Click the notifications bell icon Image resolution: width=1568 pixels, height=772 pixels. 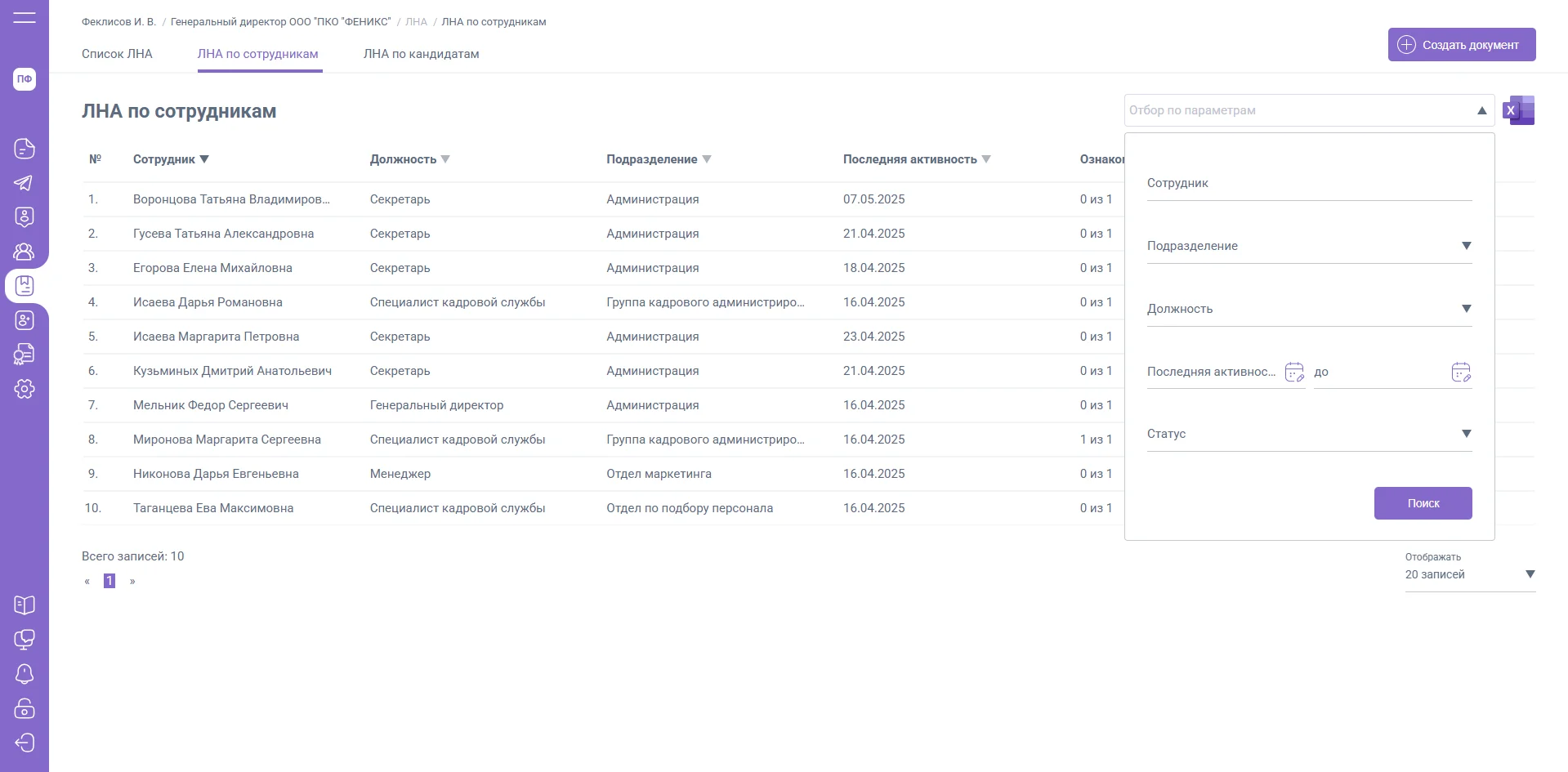(x=25, y=674)
